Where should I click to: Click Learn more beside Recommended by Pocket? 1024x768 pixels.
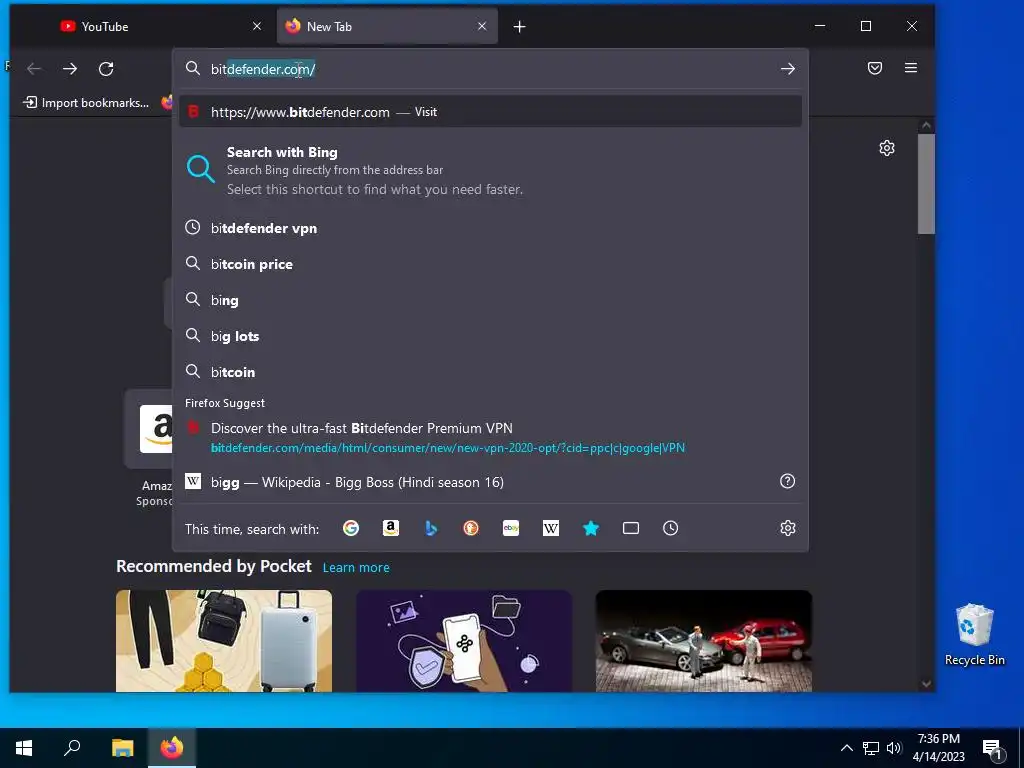356,568
